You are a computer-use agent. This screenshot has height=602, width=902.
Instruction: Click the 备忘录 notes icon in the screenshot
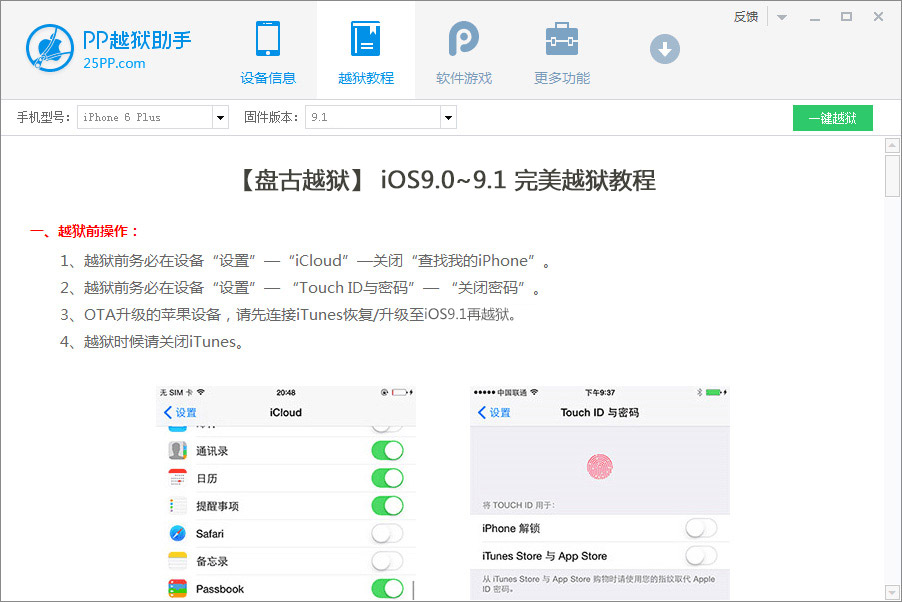pyautogui.click(x=176, y=561)
